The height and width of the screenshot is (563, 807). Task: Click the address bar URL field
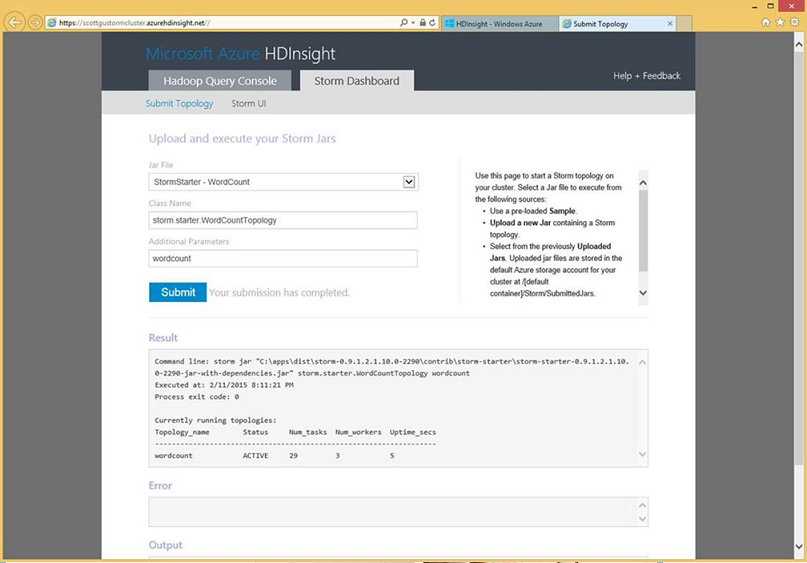coord(221,23)
